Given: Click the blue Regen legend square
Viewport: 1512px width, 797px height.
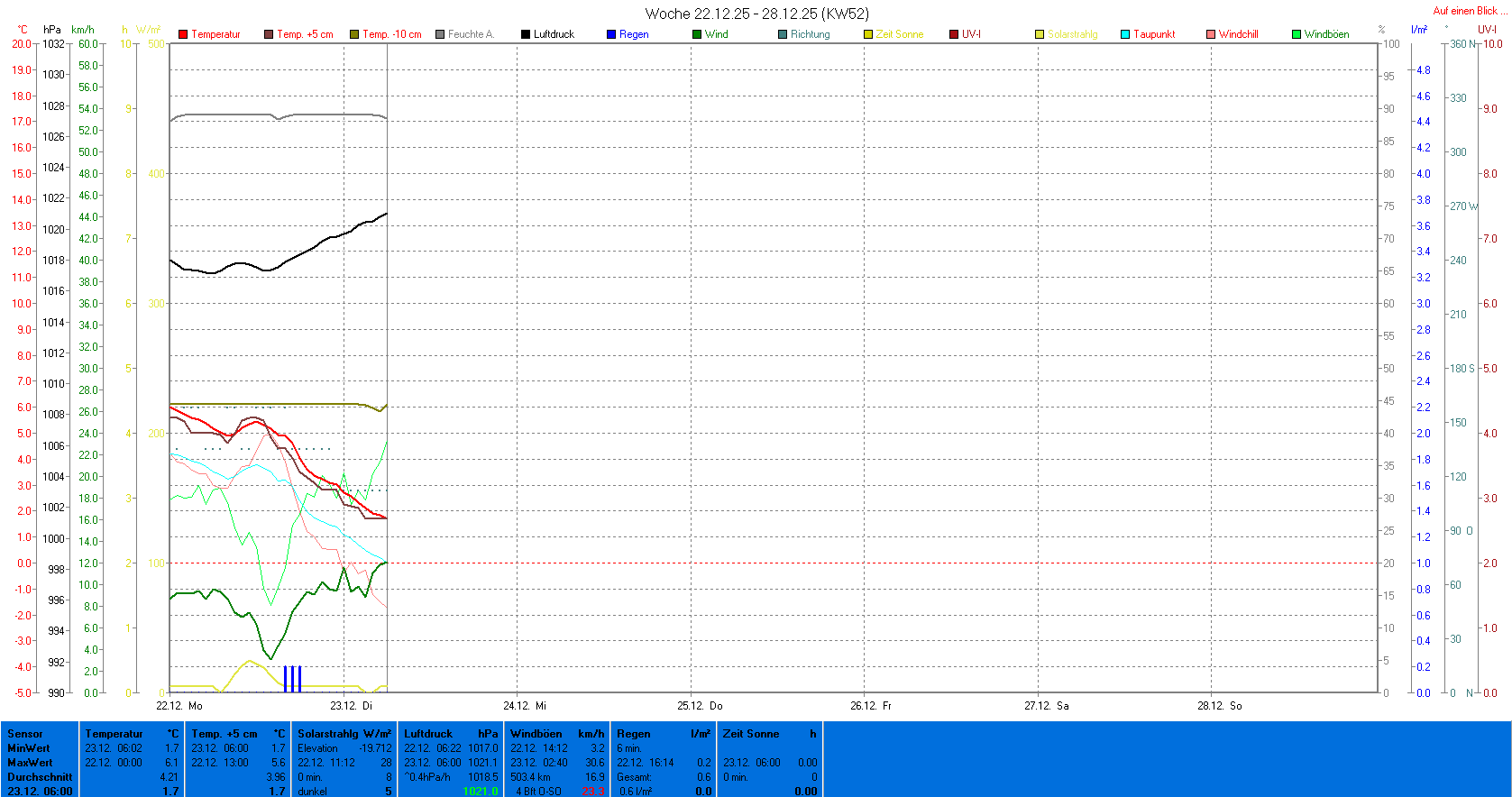Looking at the screenshot, I should point(611,34).
